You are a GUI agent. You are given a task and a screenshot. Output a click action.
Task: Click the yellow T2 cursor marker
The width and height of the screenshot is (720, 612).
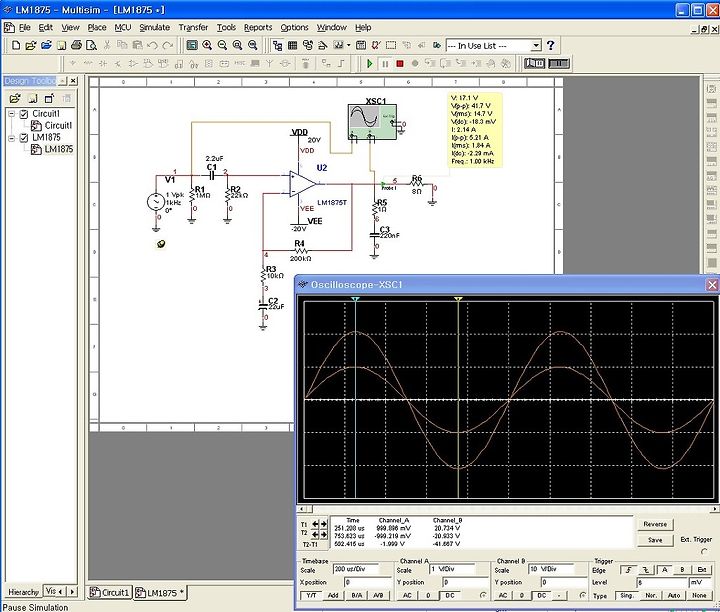pos(458,299)
